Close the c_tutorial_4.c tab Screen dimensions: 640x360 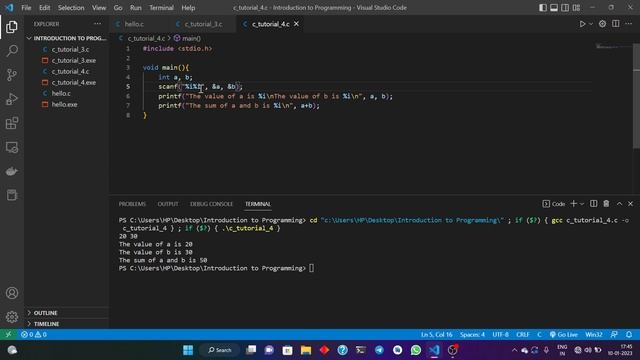point(296,24)
